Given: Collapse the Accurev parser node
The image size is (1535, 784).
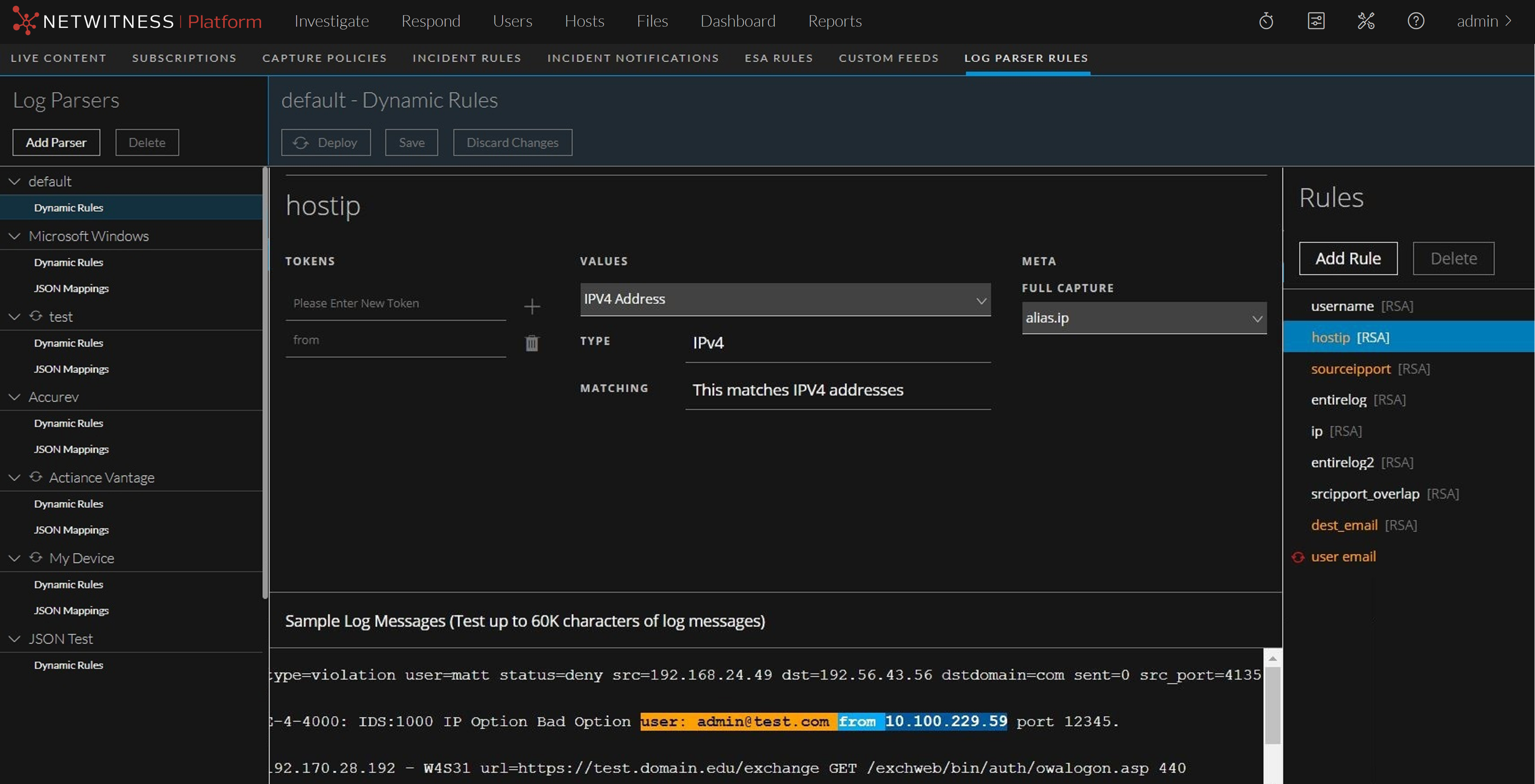Looking at the screenshot, I should coord(14,397).
